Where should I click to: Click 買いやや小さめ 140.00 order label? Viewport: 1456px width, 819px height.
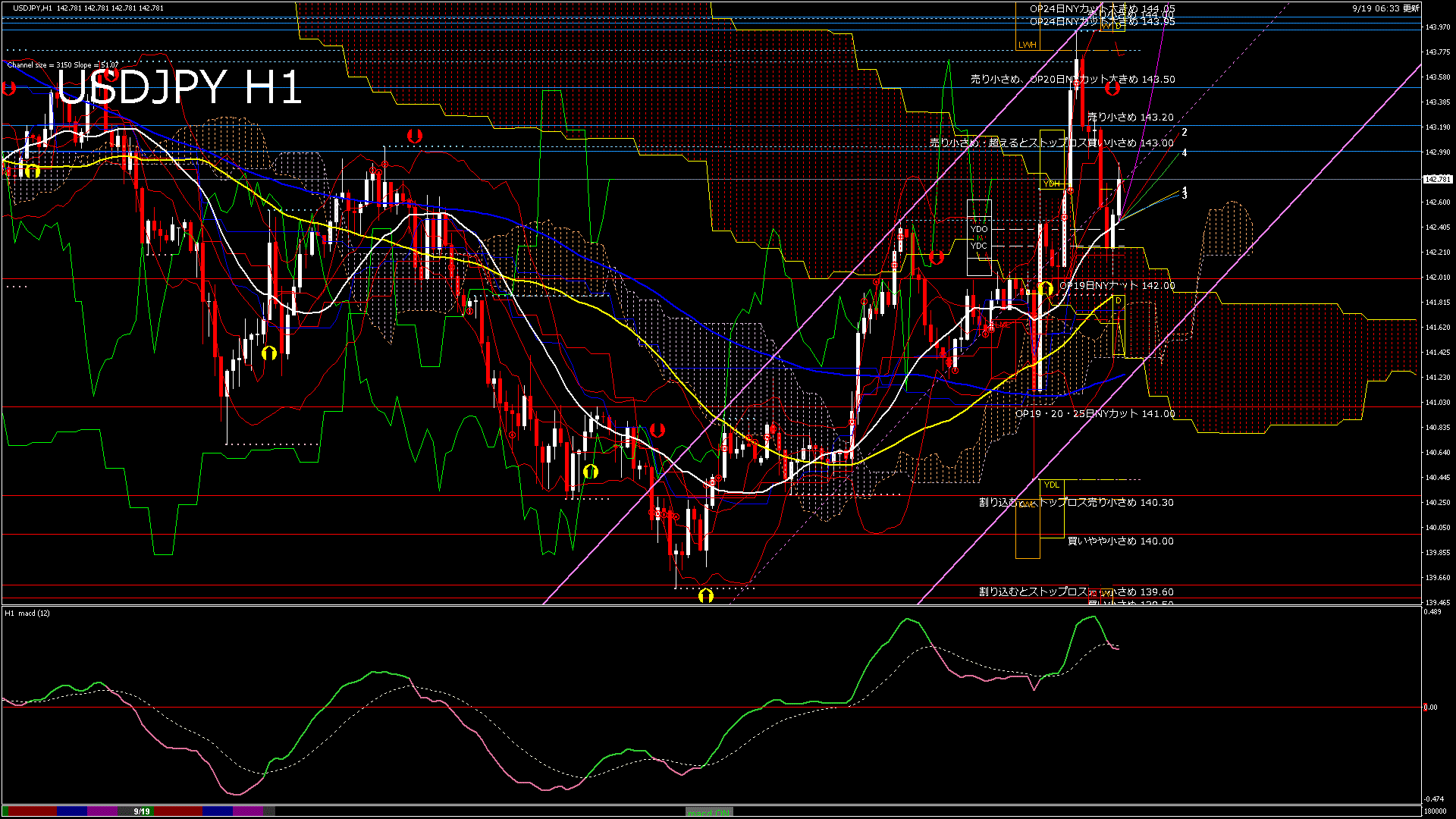(x=1120, y=541)
